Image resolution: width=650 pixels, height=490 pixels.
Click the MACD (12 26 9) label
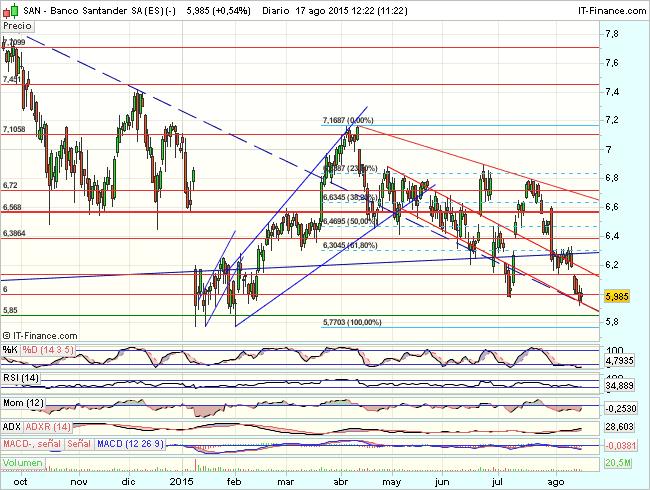[x=130, y=444]
